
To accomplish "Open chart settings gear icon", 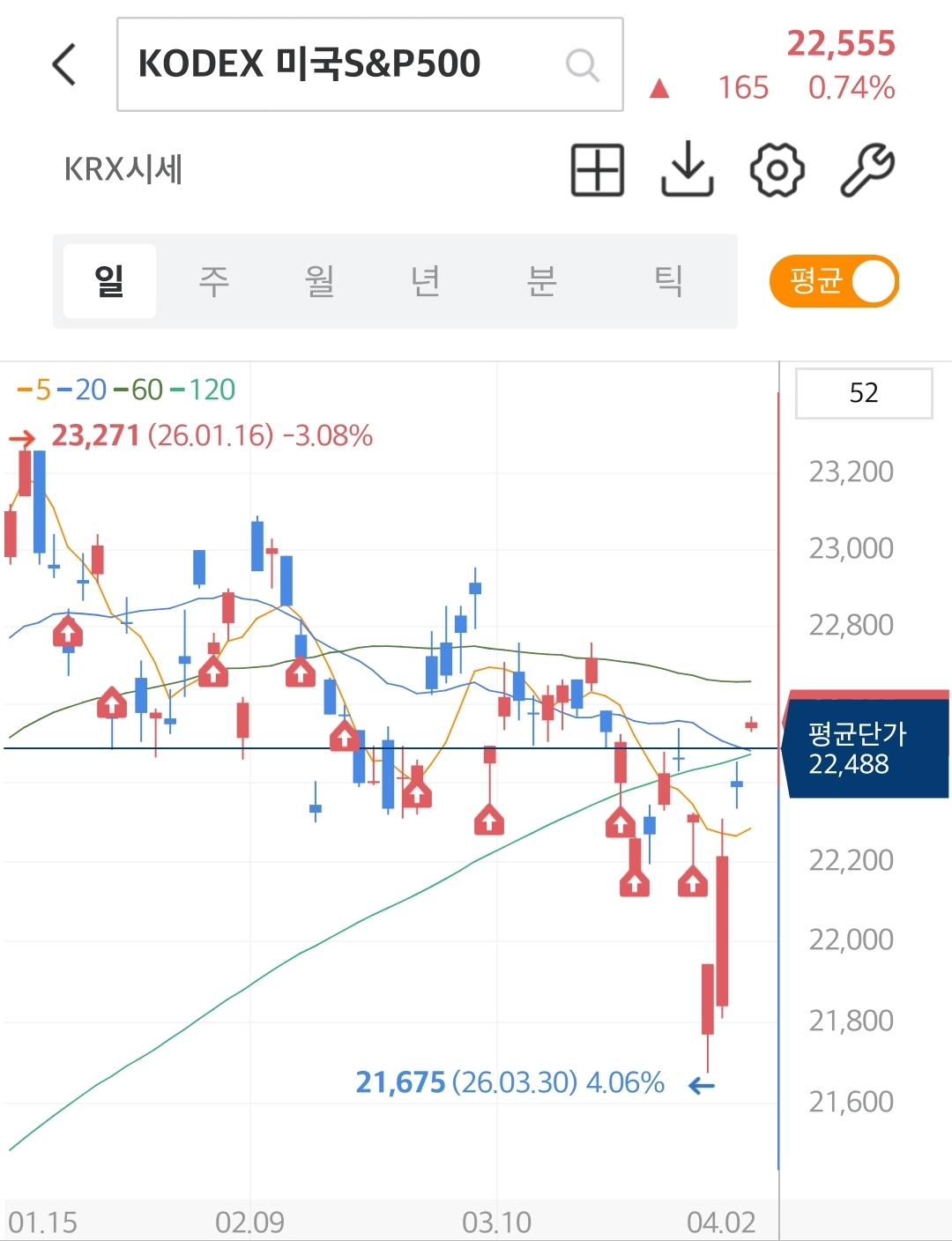I will [x=777, y=169].
